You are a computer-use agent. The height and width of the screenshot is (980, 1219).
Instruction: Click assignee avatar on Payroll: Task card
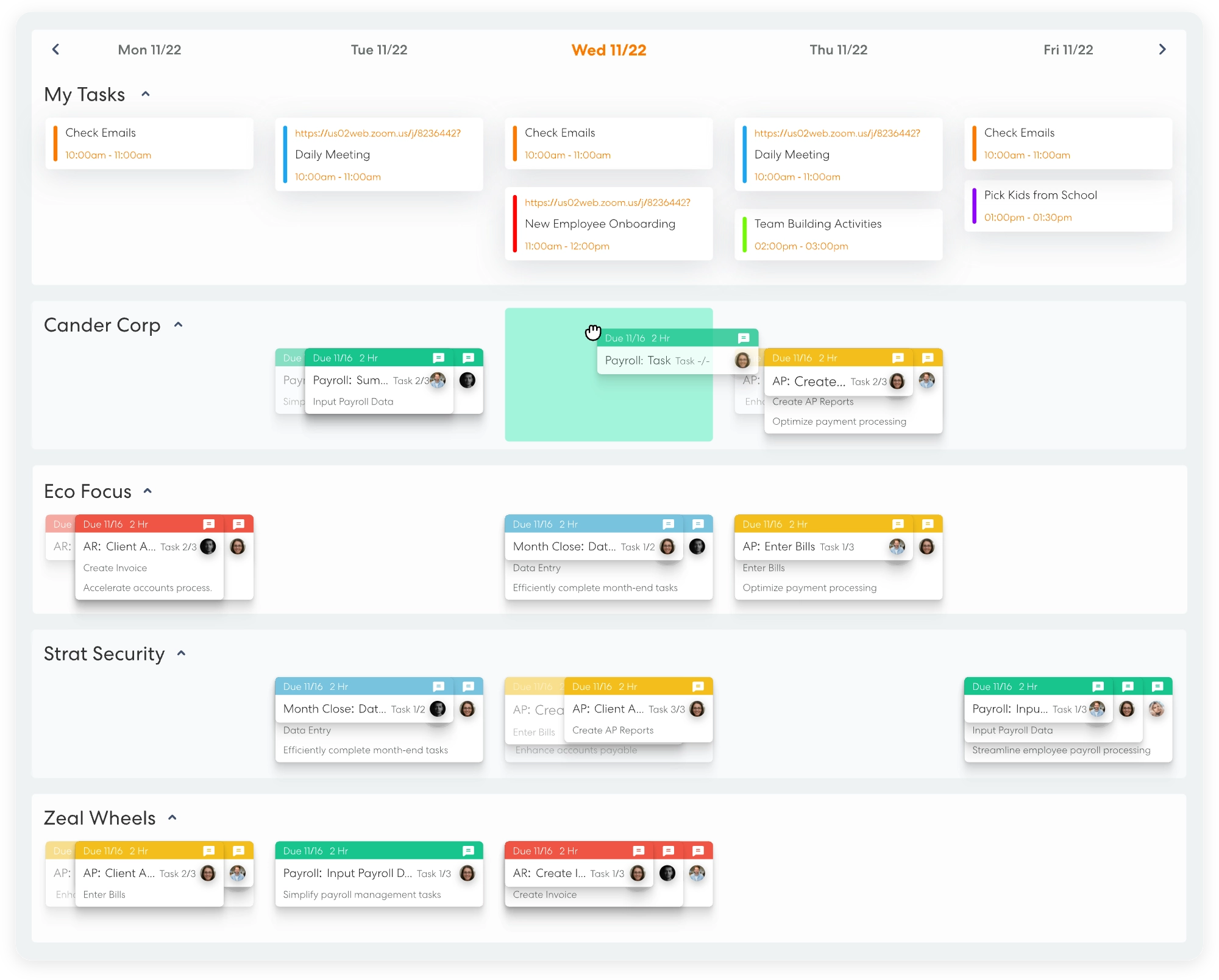742,360
